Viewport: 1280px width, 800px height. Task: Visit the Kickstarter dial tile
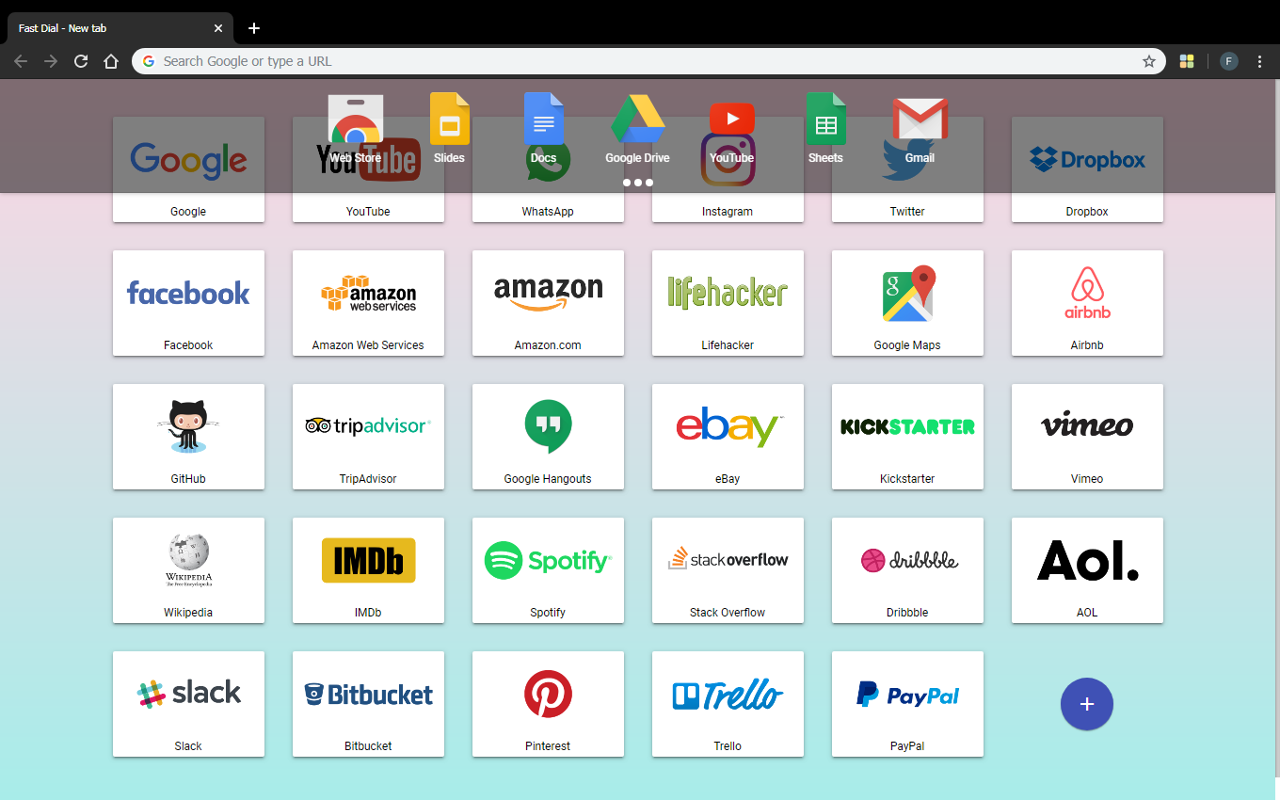pos(907,436)
